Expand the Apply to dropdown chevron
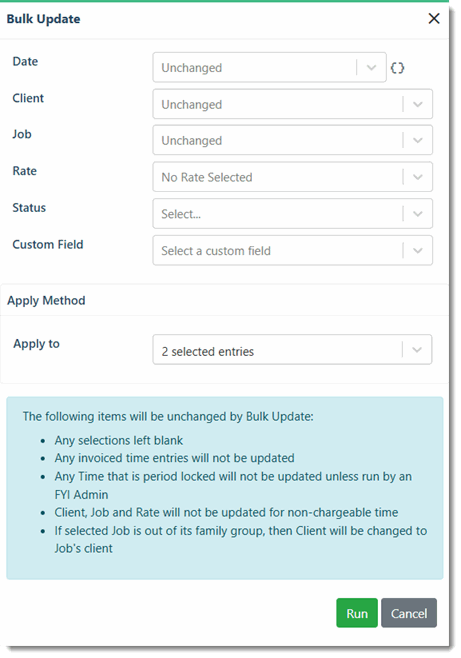 pos(417,350)
